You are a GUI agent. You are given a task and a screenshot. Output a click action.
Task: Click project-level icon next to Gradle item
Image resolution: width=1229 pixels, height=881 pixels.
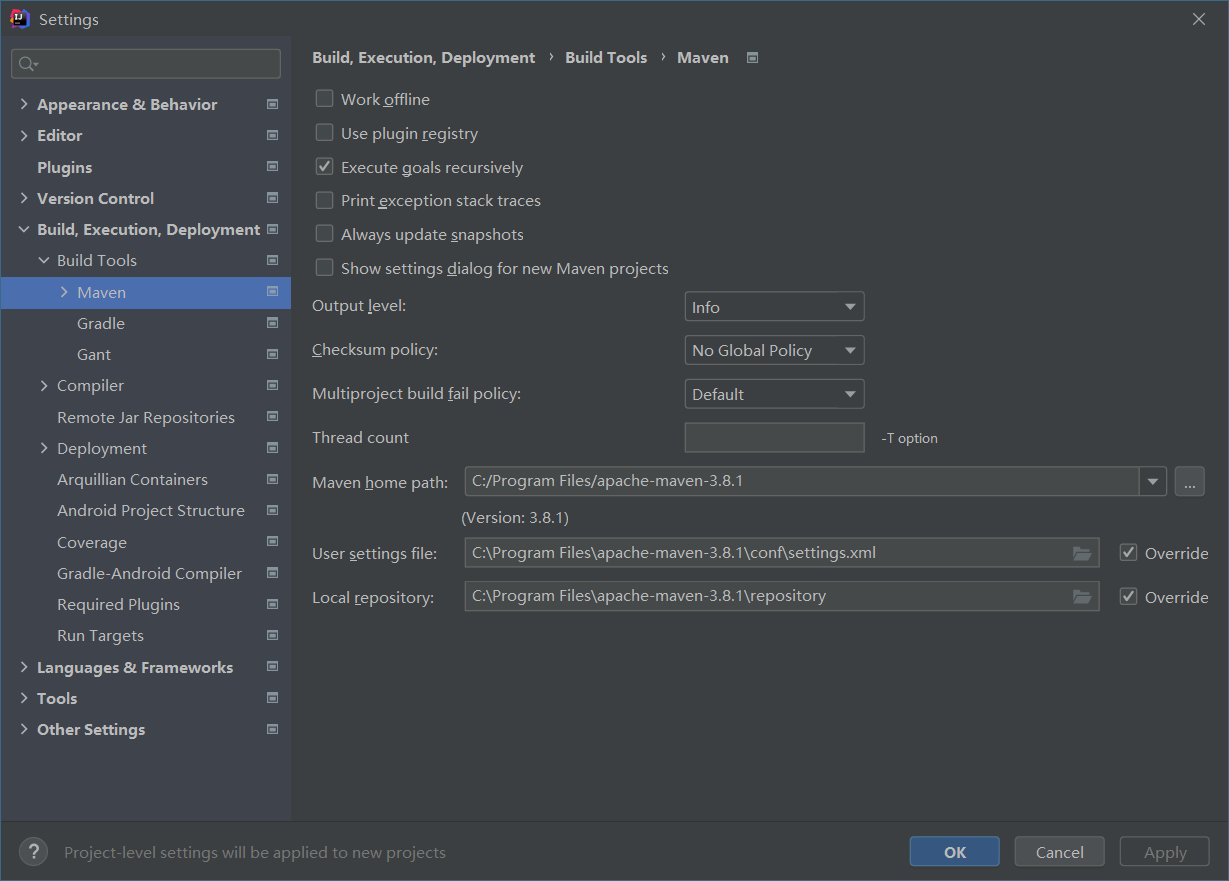pyautogui.click(x=272, y=323)
